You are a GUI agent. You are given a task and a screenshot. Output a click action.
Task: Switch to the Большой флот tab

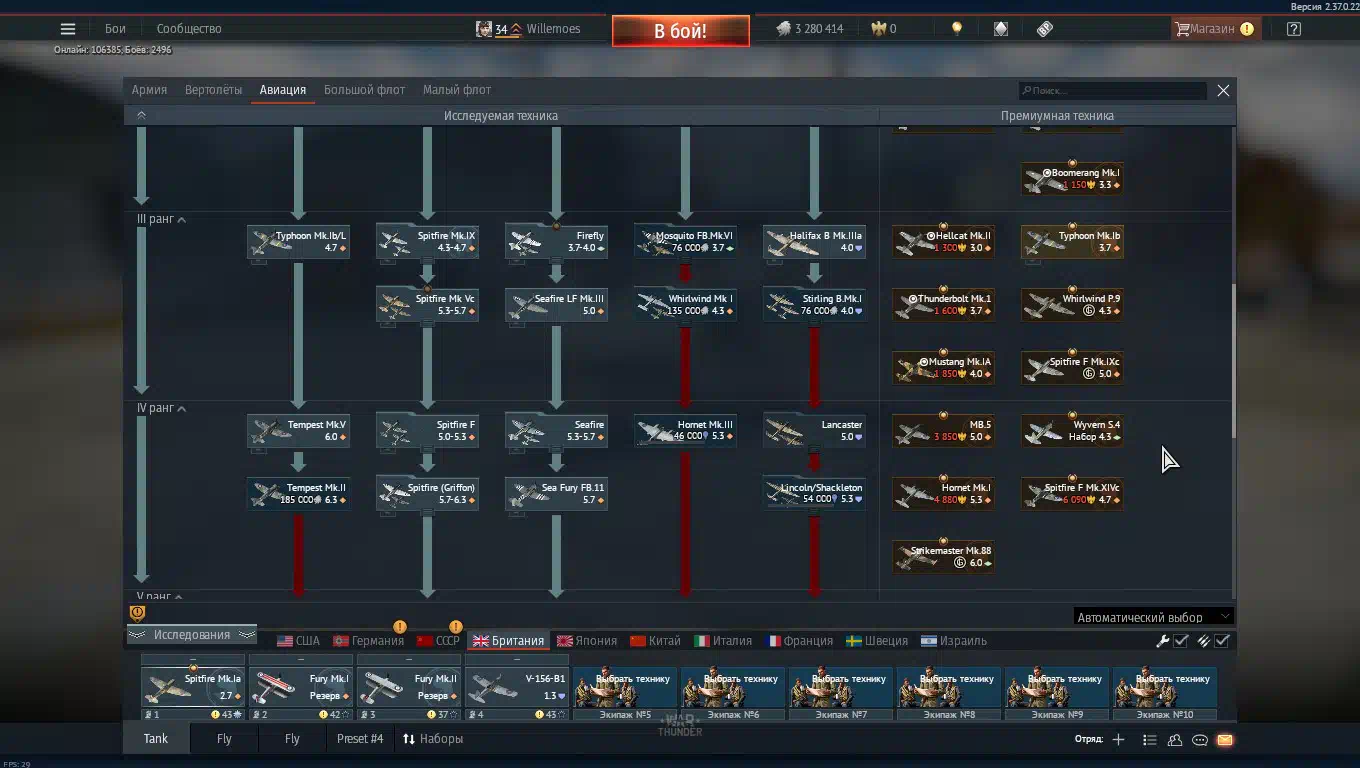(364, 90)
